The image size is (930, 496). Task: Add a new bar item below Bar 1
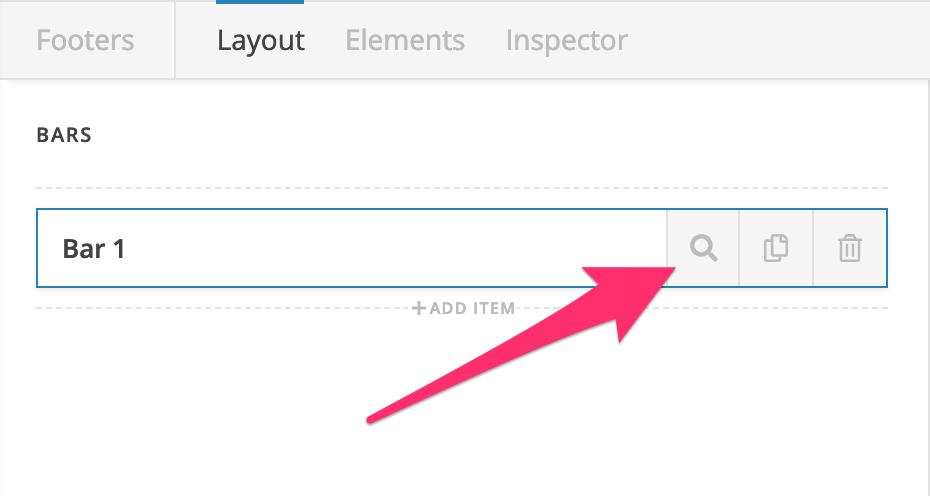(x=464, y=308)
